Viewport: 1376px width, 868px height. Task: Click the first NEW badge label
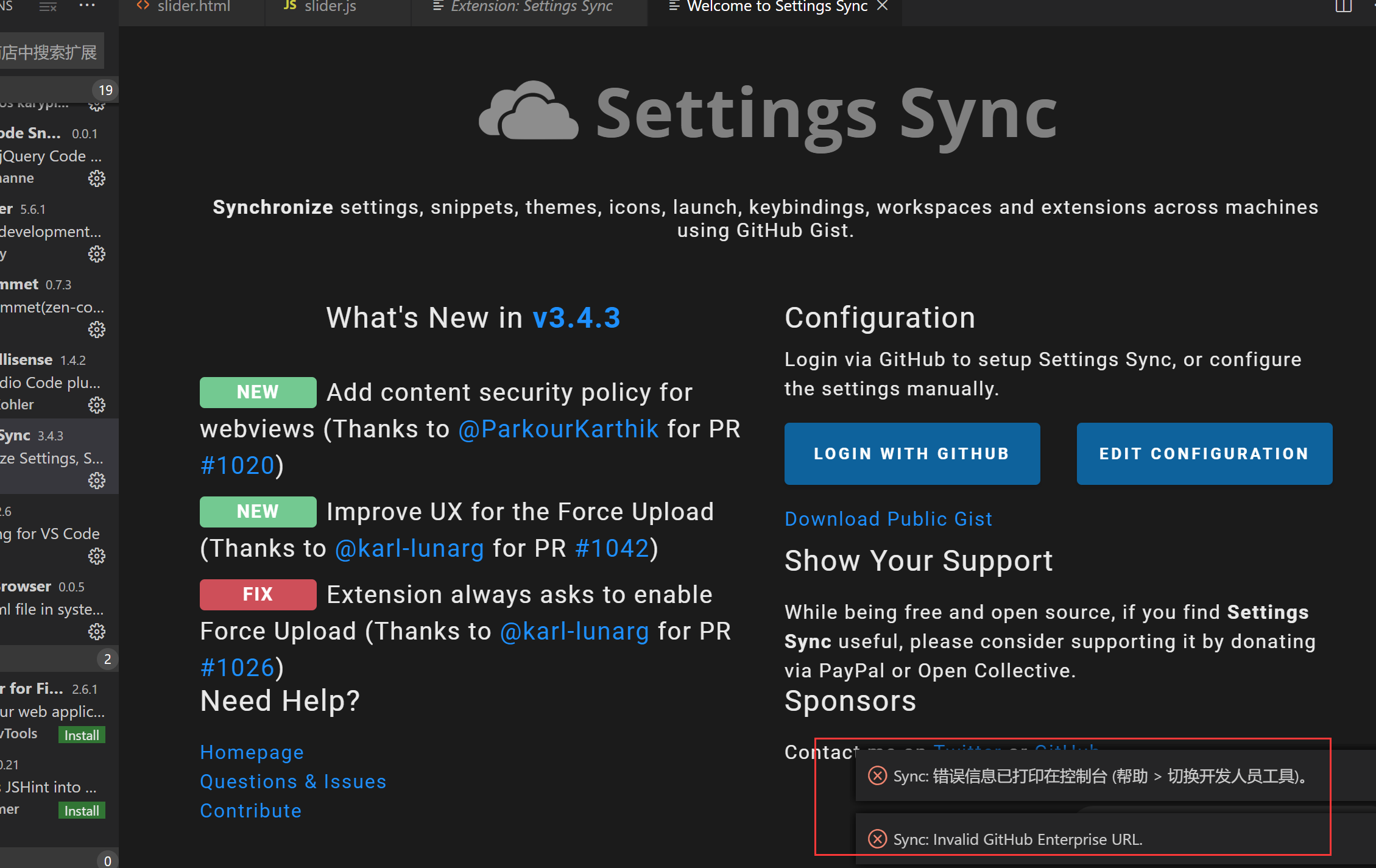(258, 392)
